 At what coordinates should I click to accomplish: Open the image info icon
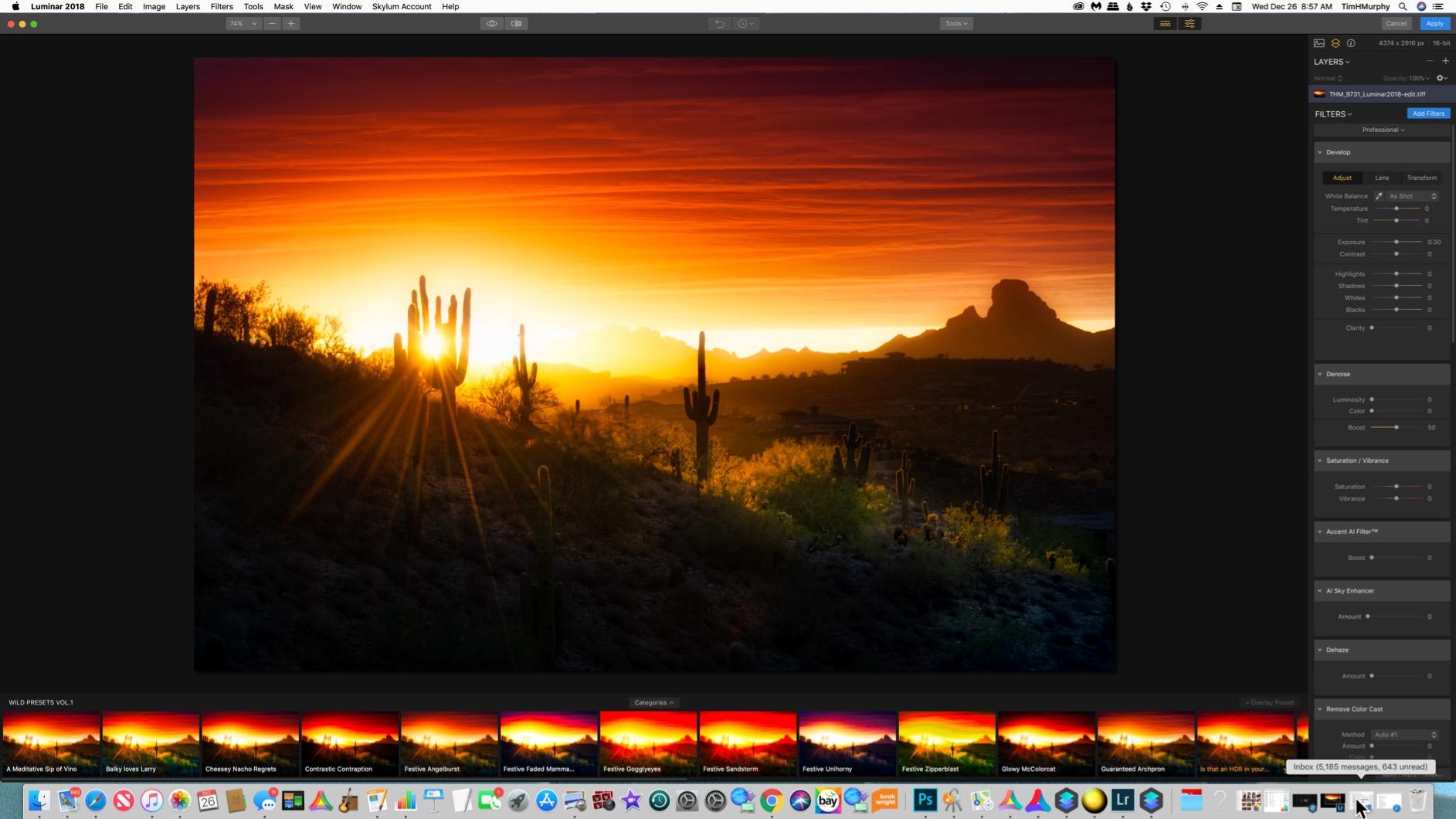point(1351,43)
